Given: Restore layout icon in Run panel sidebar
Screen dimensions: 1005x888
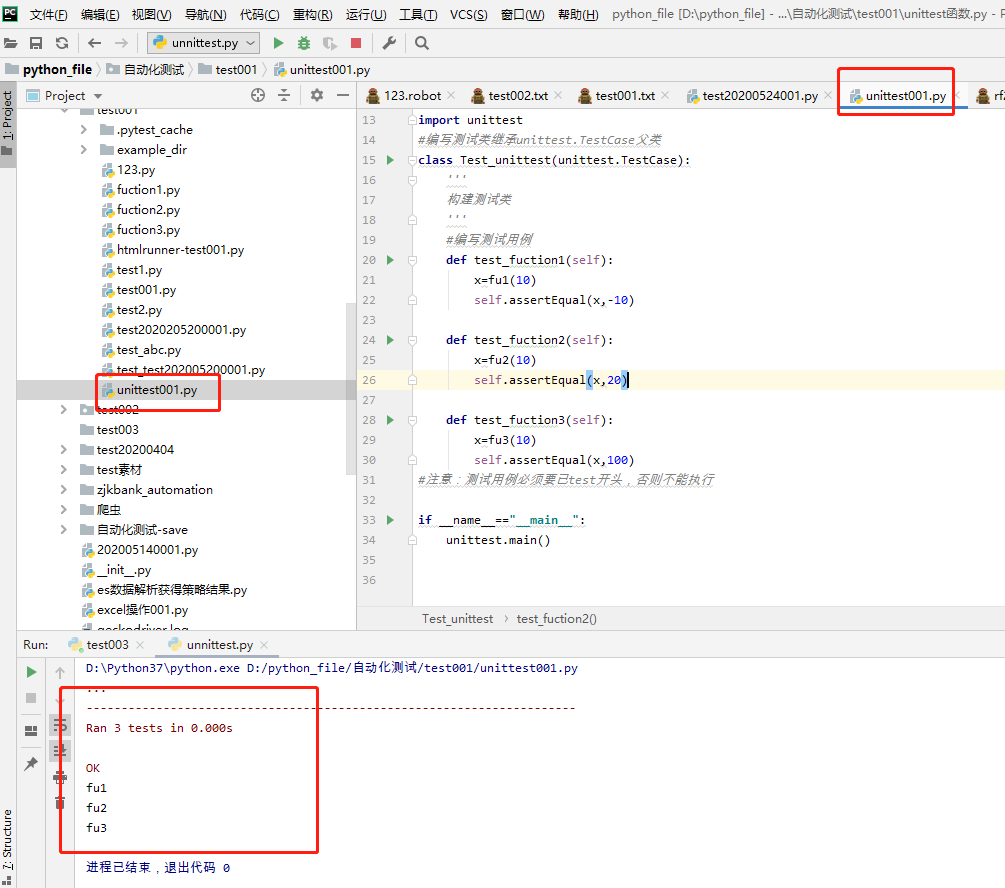Looking at the screenshot, I should (31, 731).
